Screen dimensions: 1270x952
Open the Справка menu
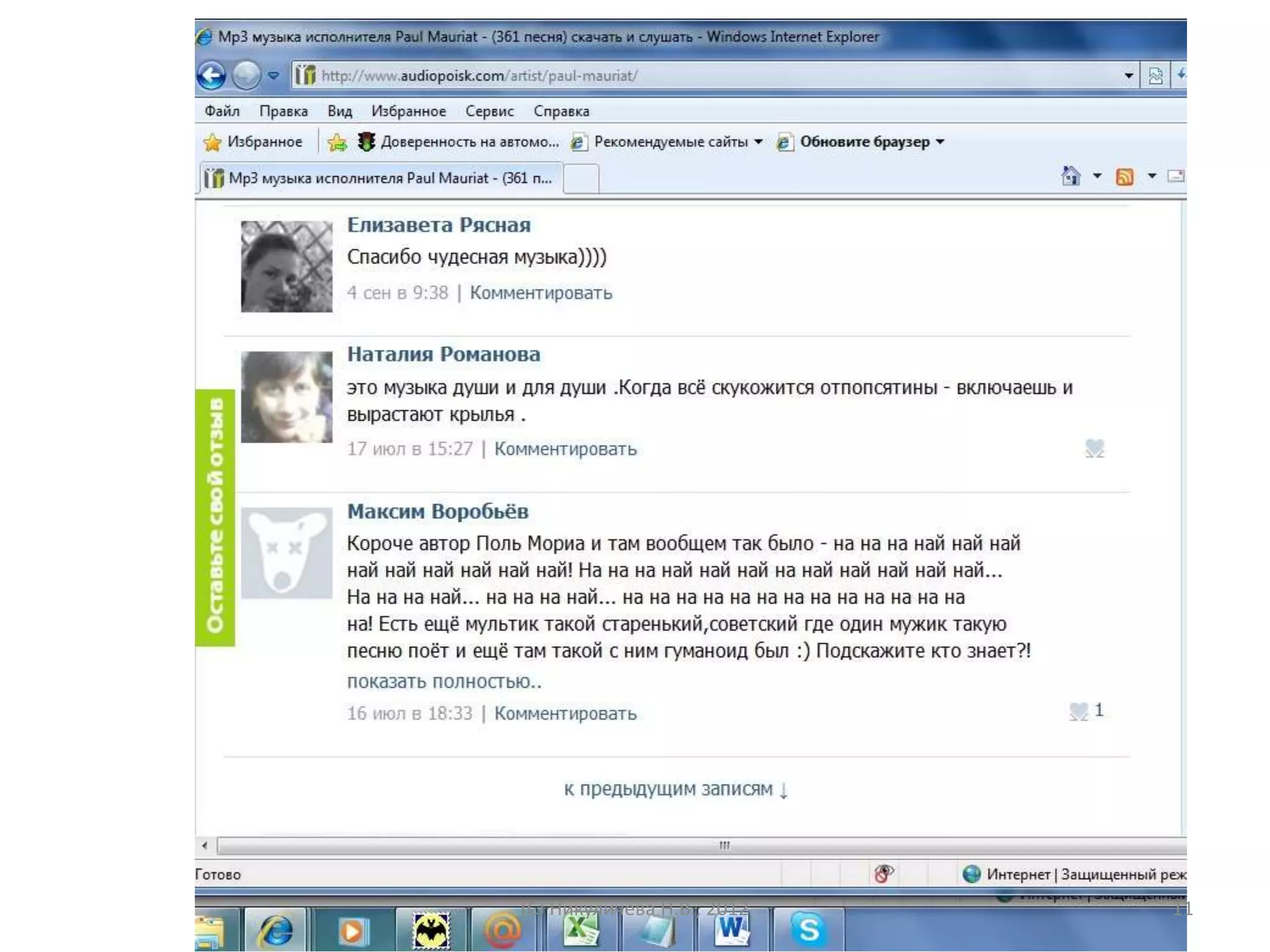[x=561, y=111]
